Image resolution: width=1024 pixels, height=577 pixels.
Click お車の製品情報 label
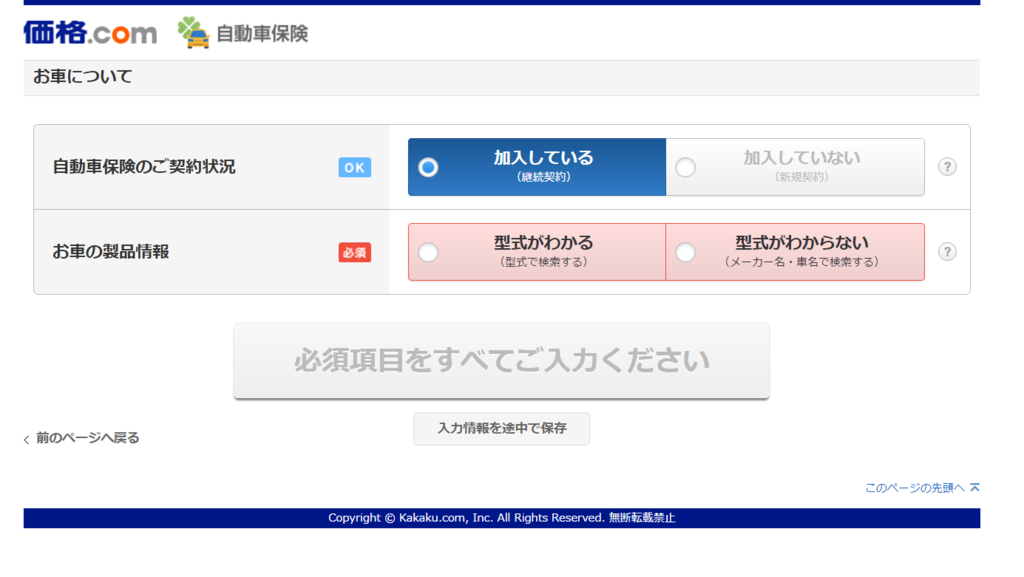point(110,252)
